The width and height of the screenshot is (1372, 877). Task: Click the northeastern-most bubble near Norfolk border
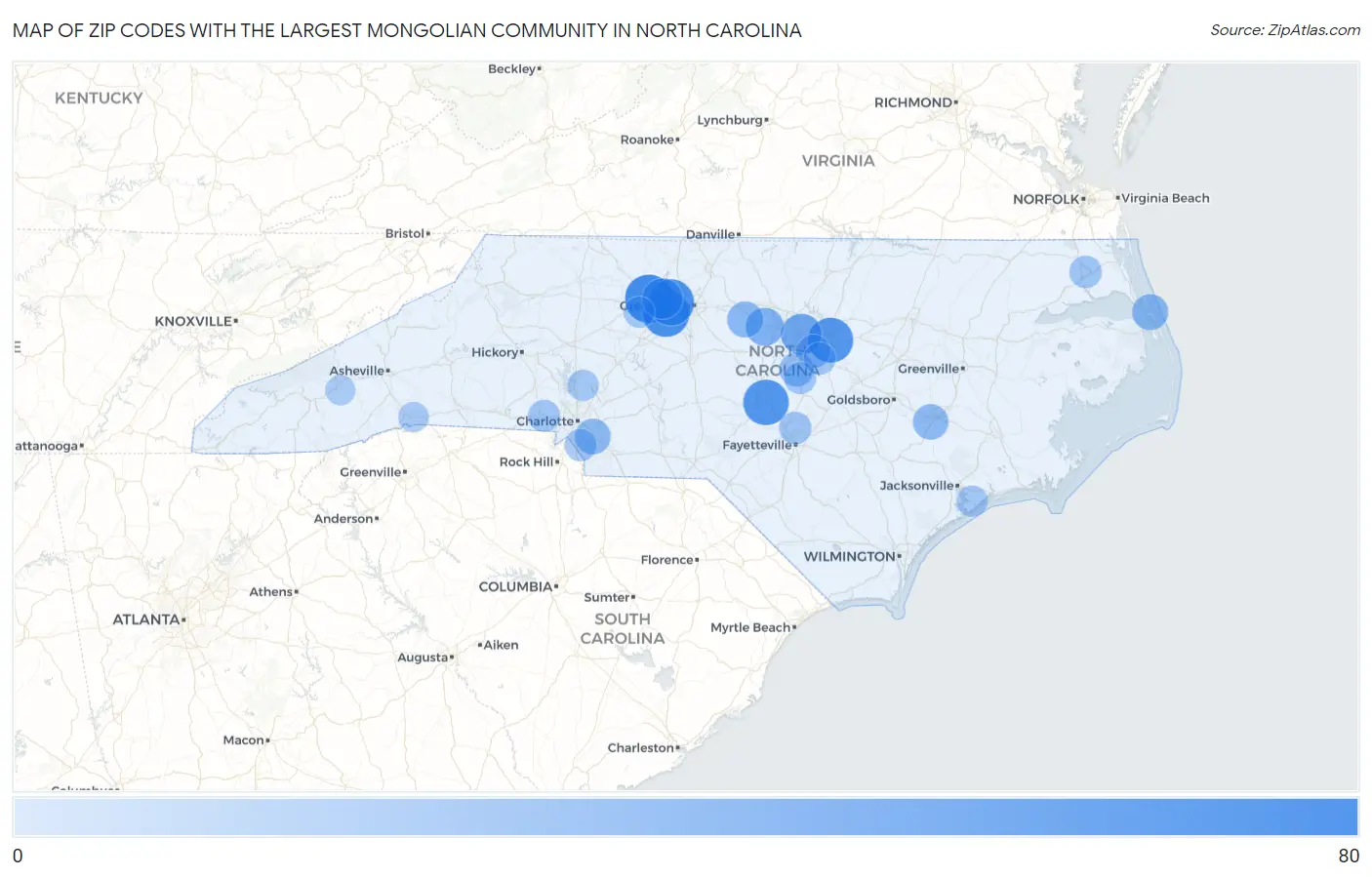(x=1085, y=271)
